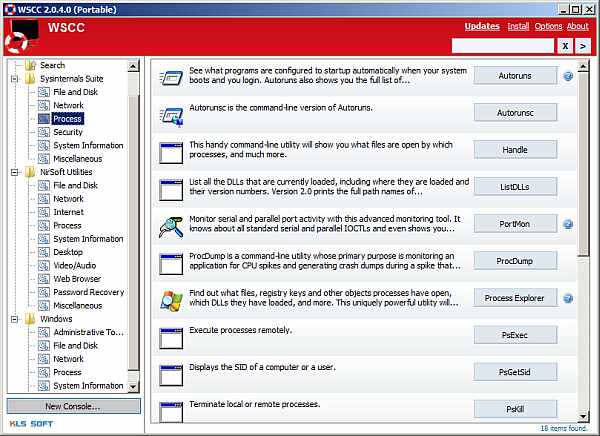Open help for Autoruns
This screenshot has height=436, width=600.
[x=568, y=76]
